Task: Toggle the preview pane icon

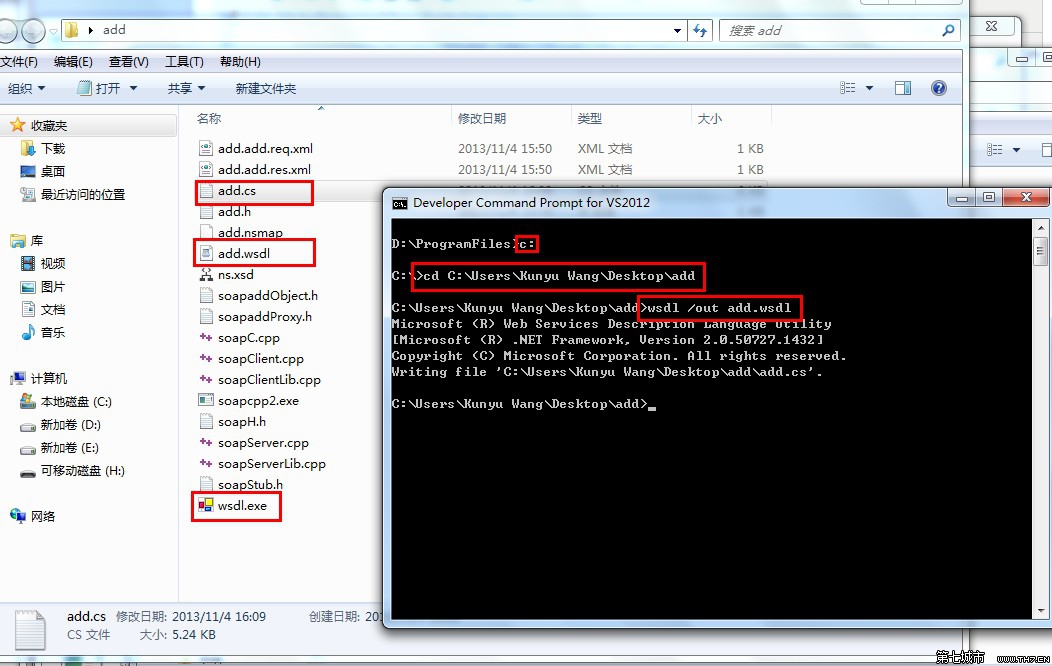Action: (903, 88)
